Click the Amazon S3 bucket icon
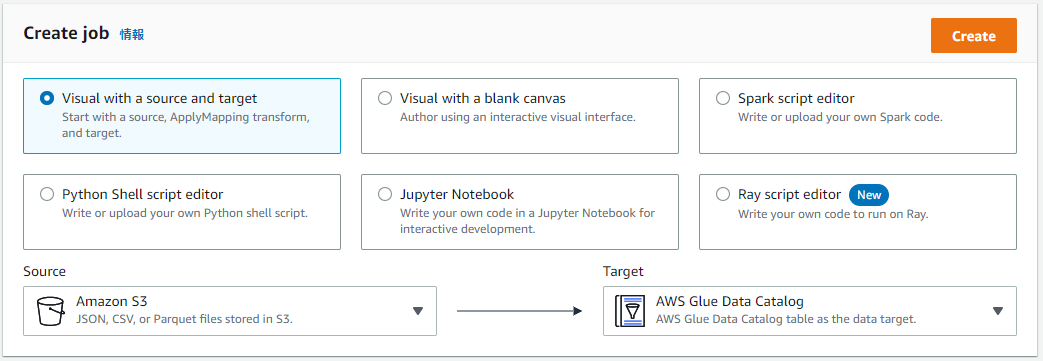1043x361 pixels. point(51,310)
